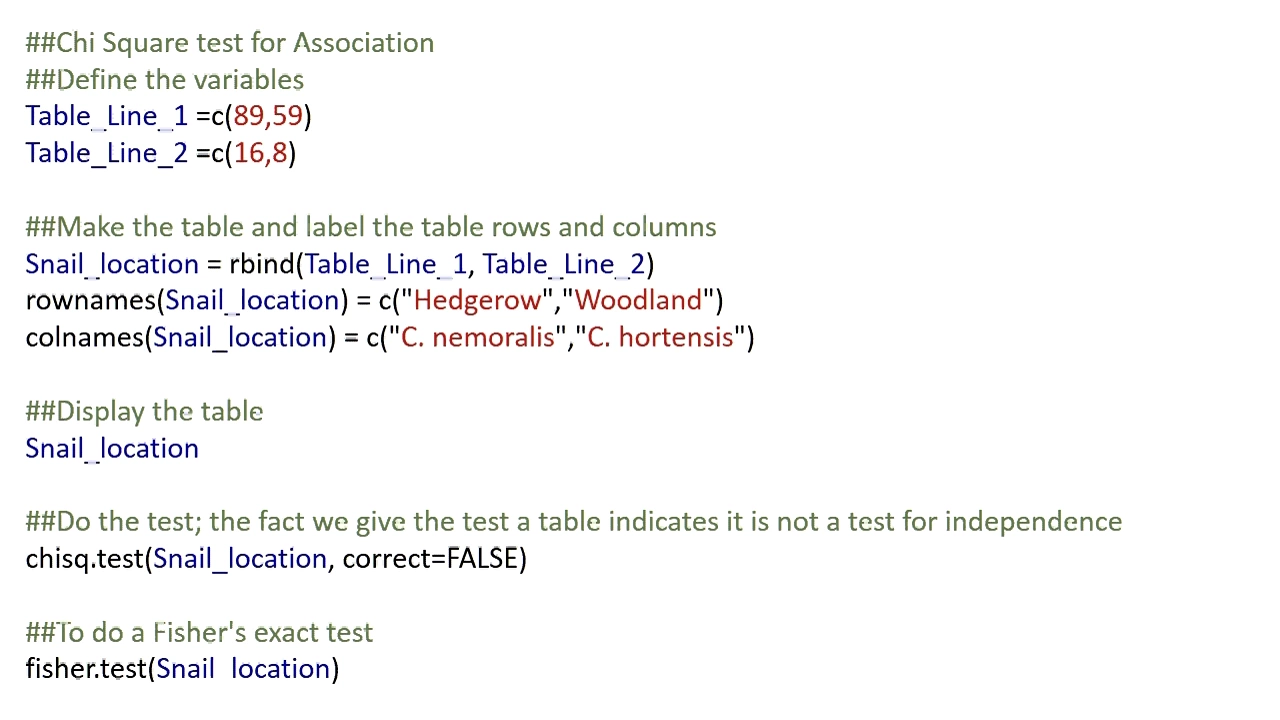Click the standalone Snail_location line
1280x720 pixels.
point(112,448)
